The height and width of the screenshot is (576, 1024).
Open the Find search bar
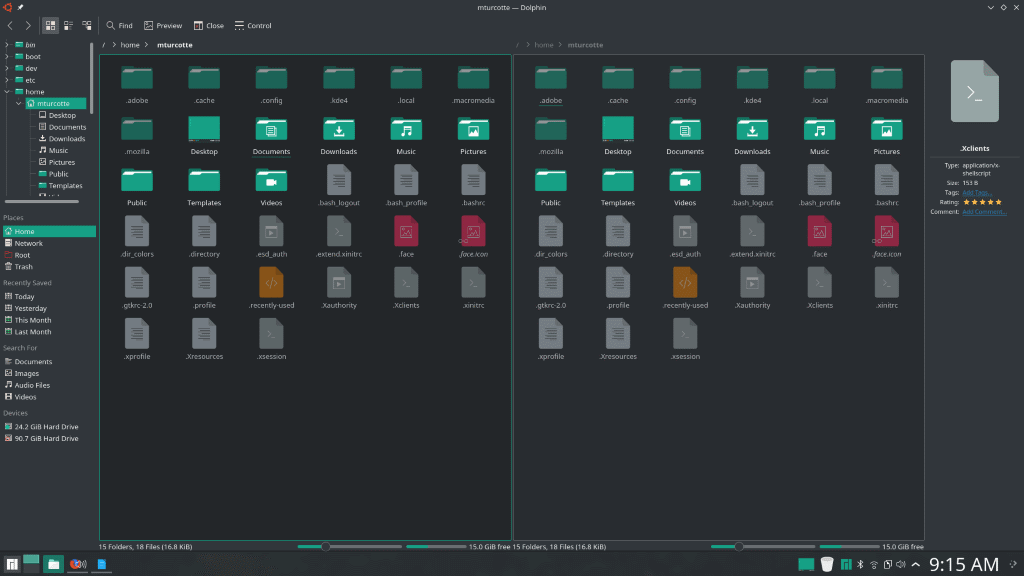point(117,25)
